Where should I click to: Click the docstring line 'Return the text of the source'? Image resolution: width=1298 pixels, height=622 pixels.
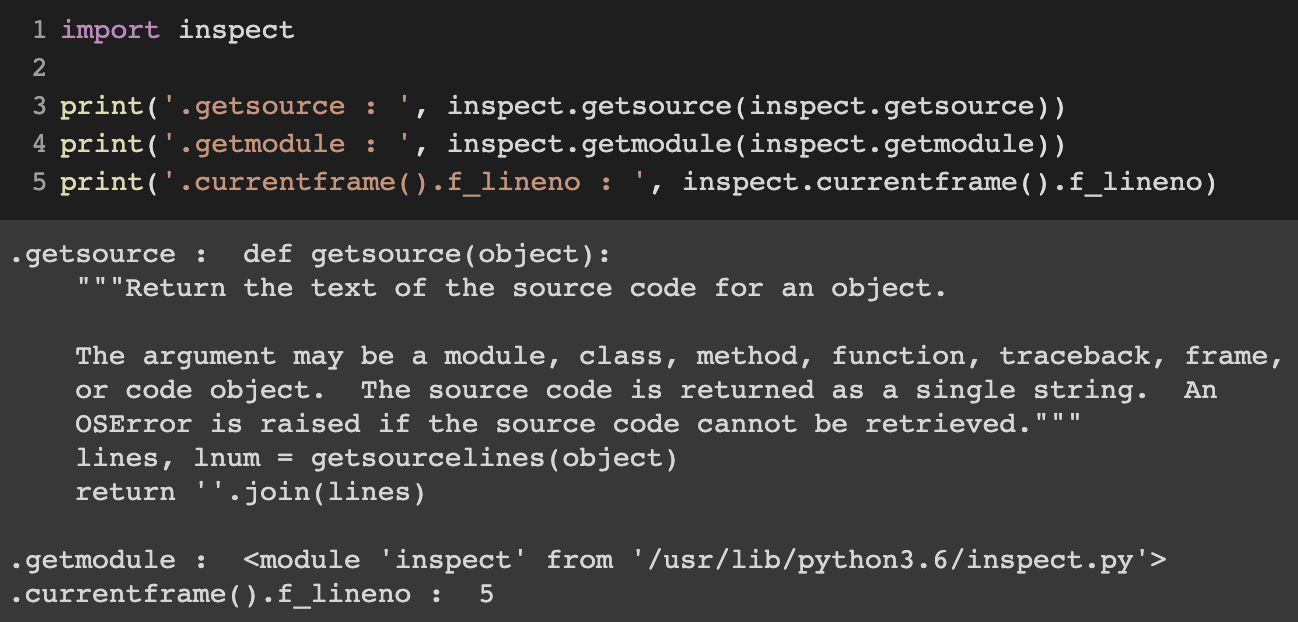pyautogui.click(x=511, y=288)
